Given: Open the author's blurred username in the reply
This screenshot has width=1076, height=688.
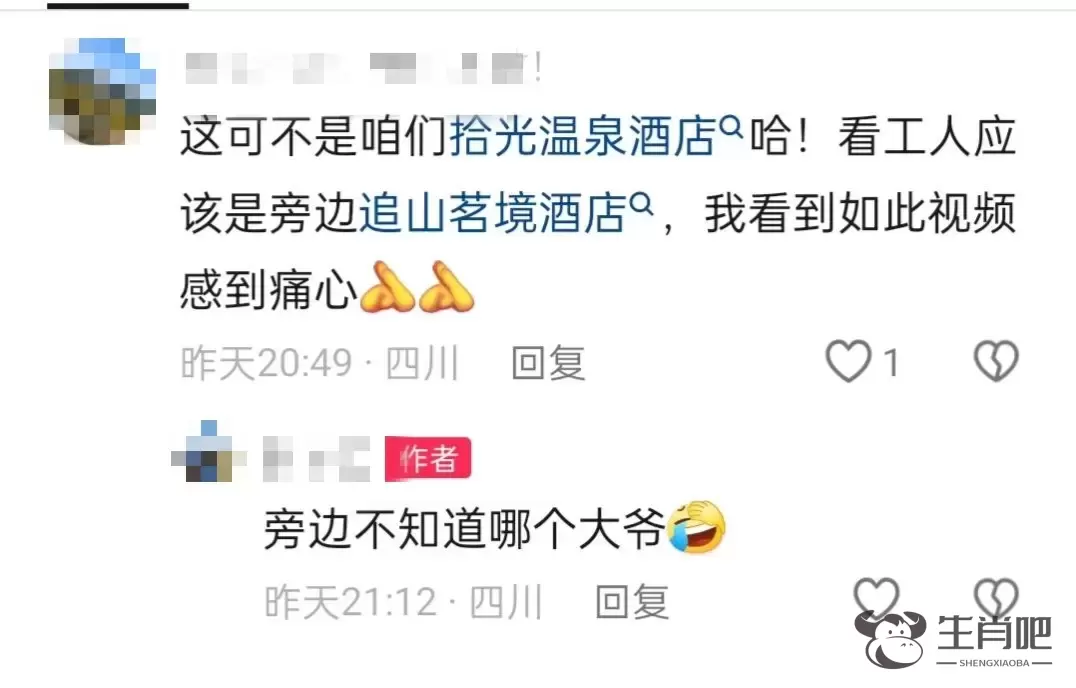Looking at the screenshot, I should 316,459.
